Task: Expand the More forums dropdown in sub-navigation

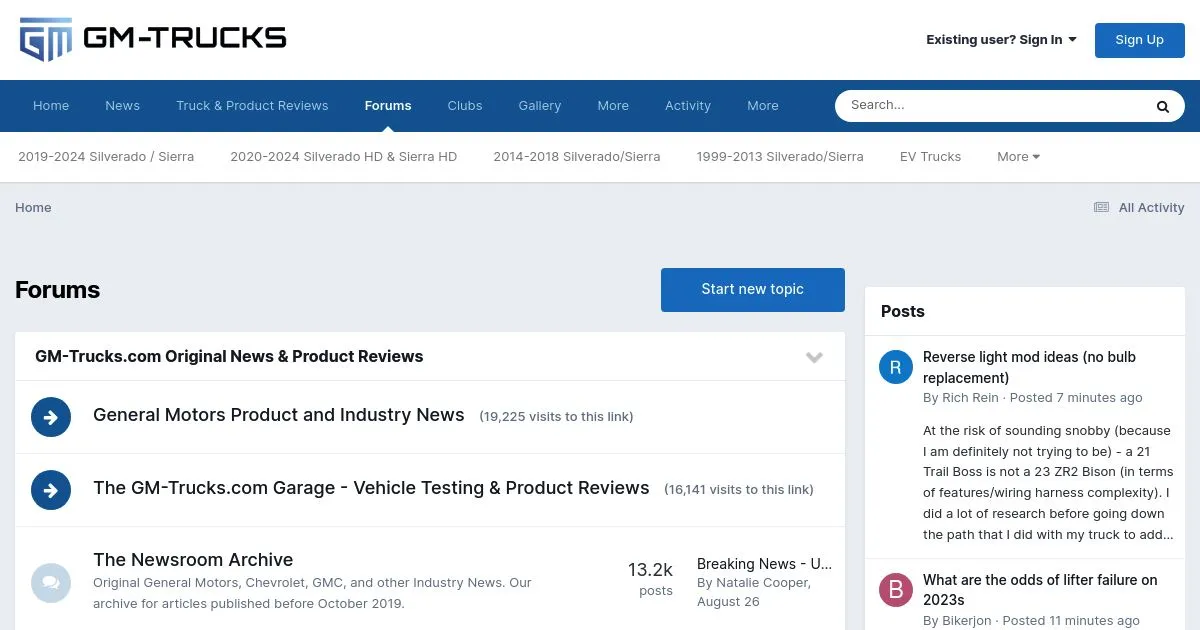Action: point(1018,157)
